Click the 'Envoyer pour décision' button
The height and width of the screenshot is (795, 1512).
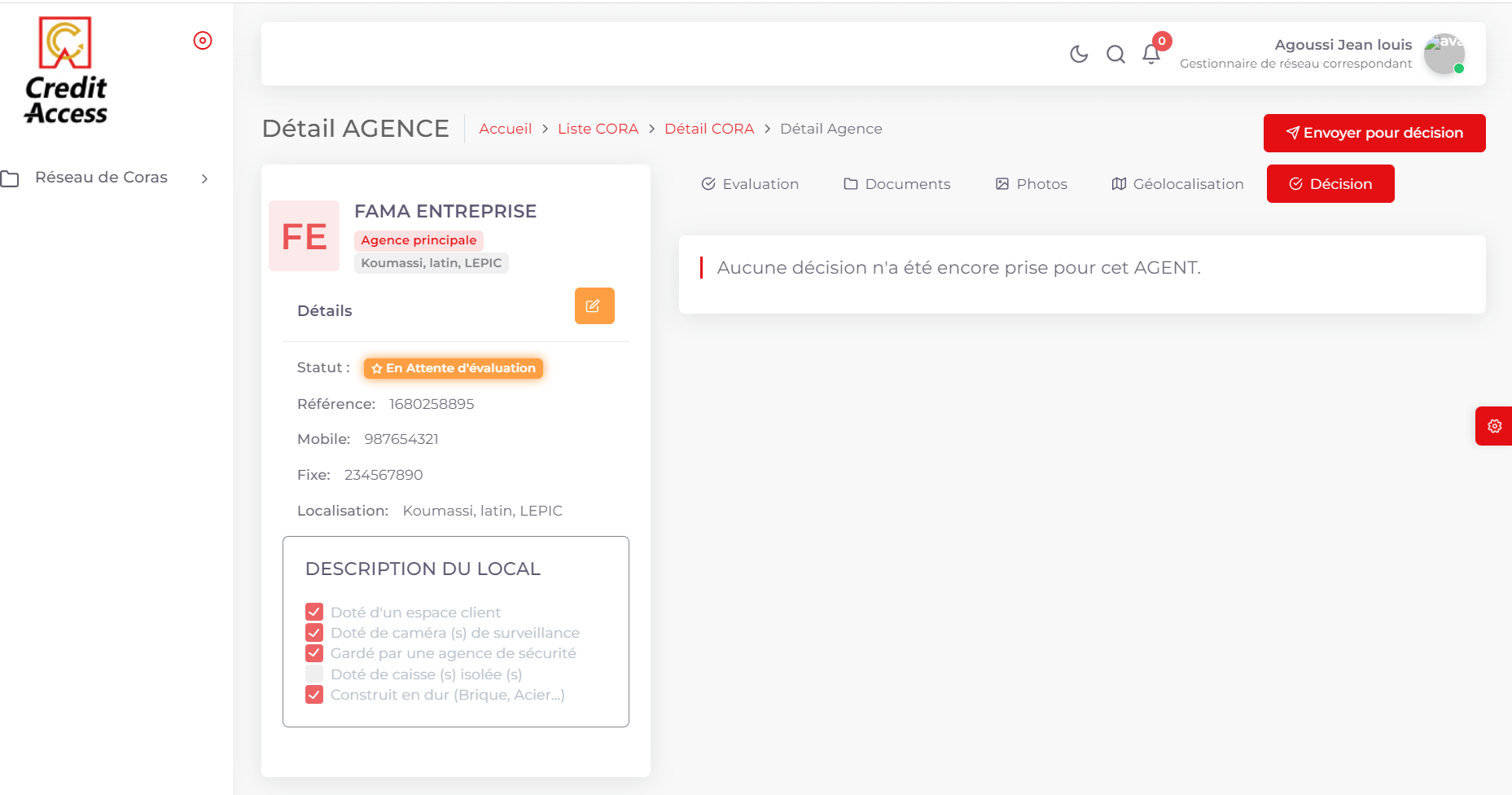pyautogui.click(x=1374, y=133)
